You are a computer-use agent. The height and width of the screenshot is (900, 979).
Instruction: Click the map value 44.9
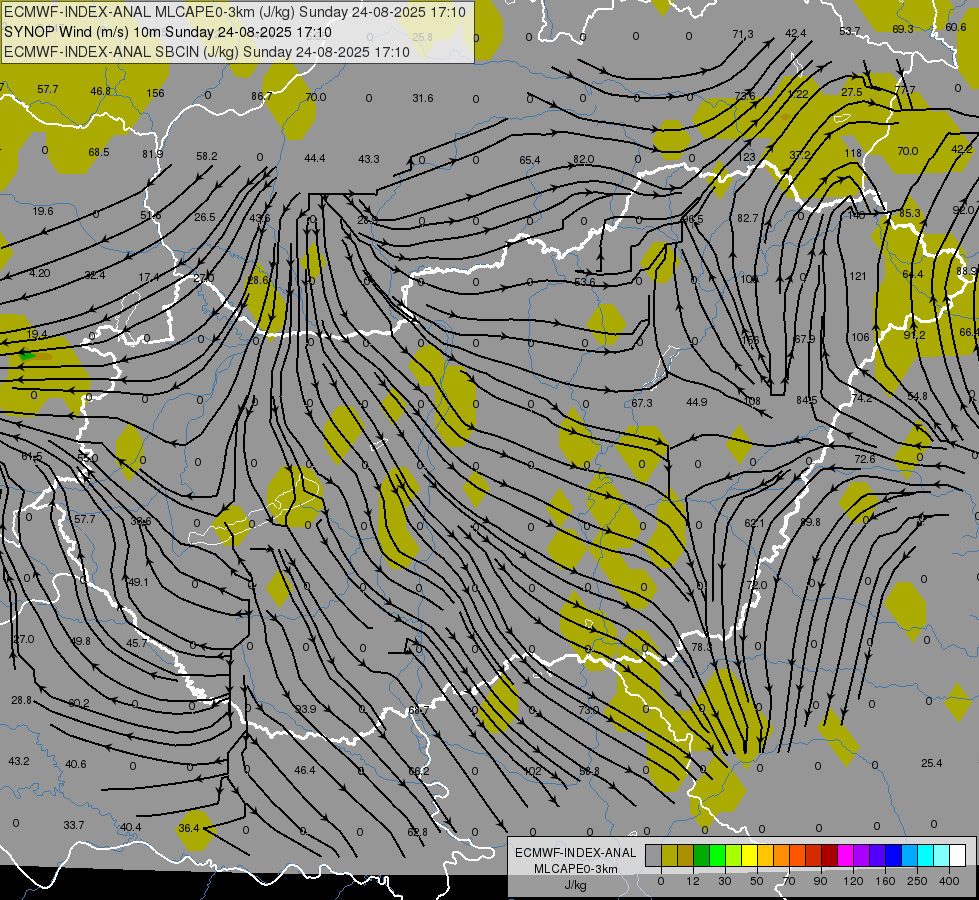pos(697,402)
